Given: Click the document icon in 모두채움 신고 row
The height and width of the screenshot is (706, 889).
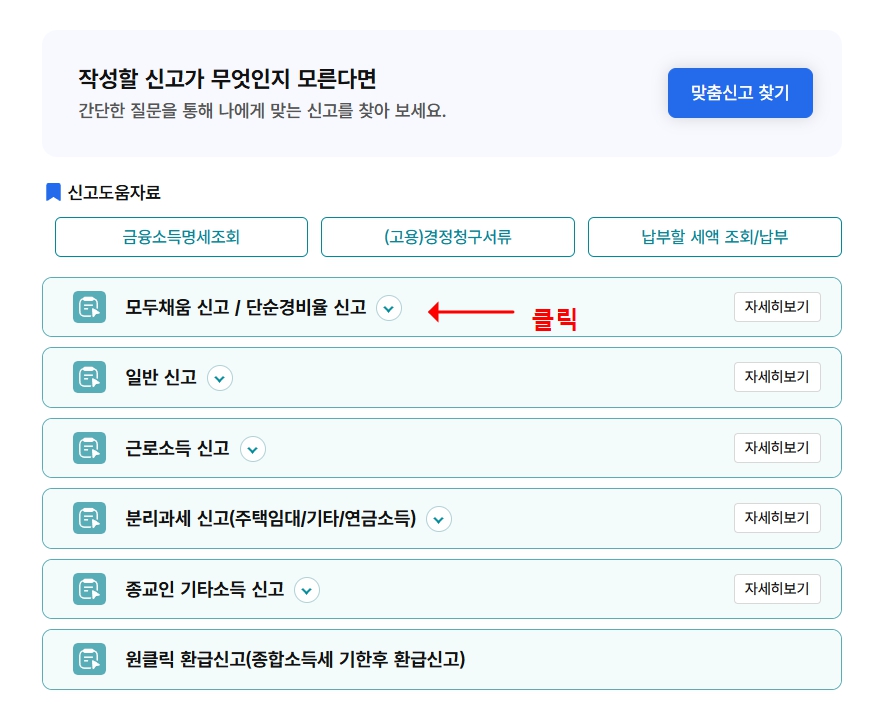Looking at the screenshot, I should tap(90, 307).
